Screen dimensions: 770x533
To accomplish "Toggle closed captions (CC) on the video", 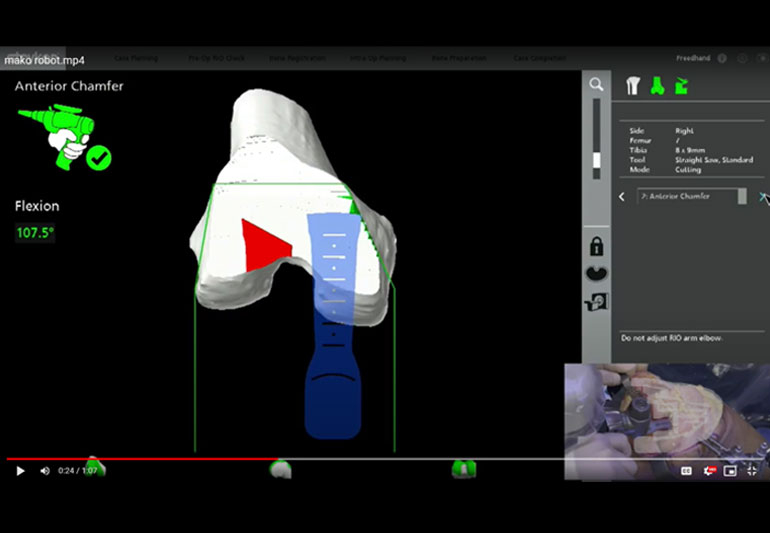I will 687,471.
